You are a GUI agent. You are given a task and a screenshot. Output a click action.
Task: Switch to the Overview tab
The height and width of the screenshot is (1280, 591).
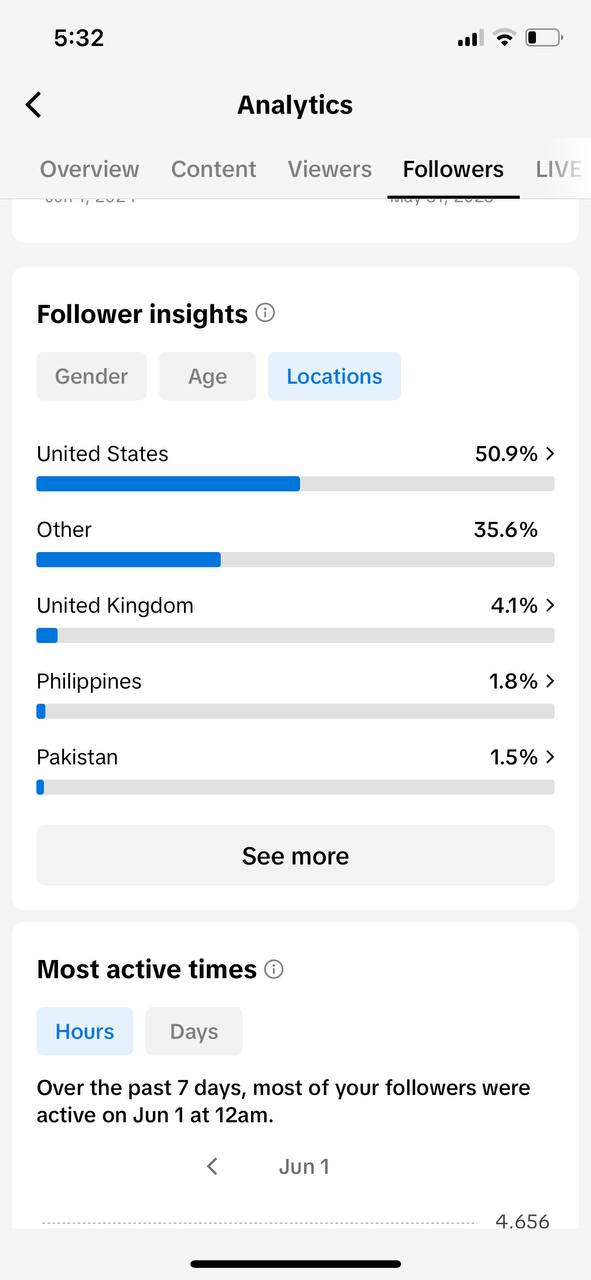[x=90, y=169]
